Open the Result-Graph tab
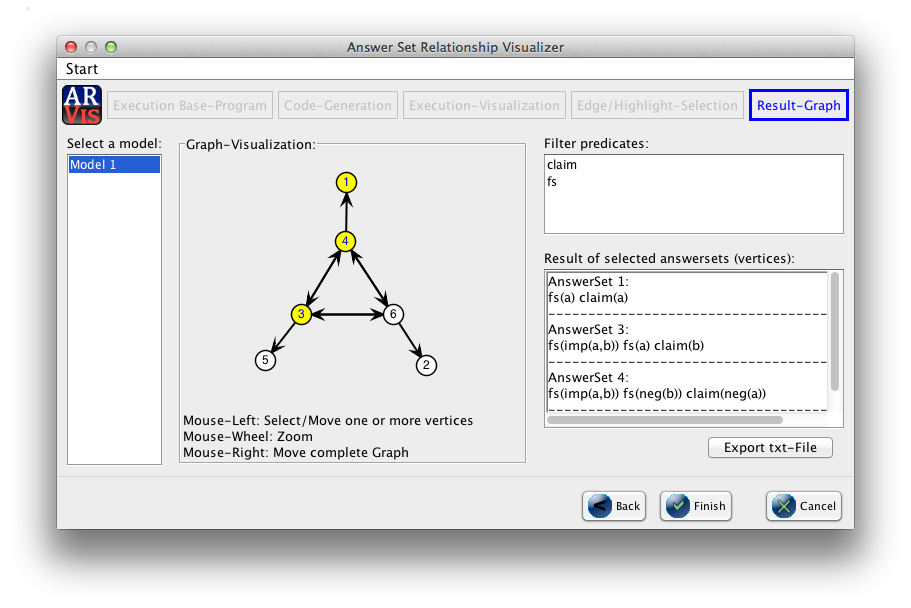Image resolution: width=911 pixels, height=608 pixels. [798, 105]
